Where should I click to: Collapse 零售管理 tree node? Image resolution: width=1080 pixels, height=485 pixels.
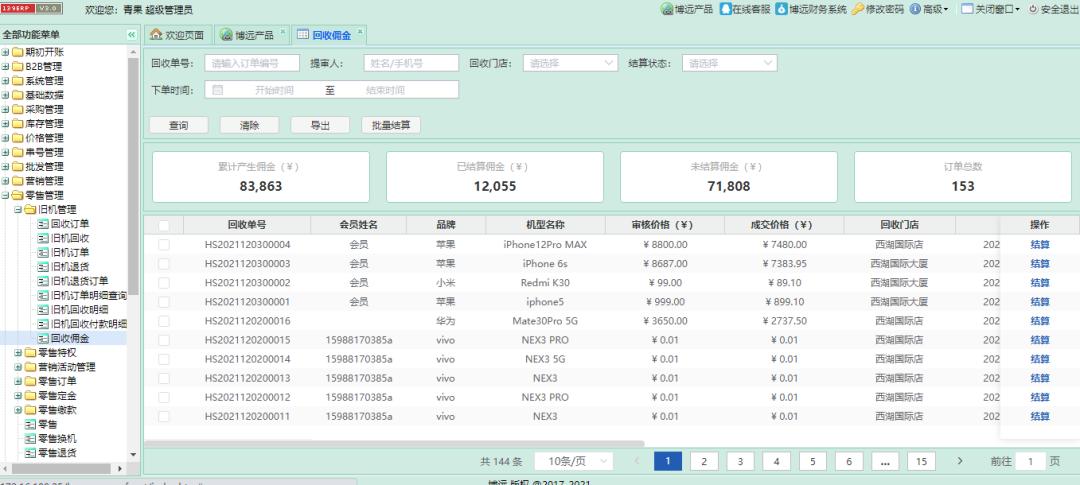tap(6, 196)
